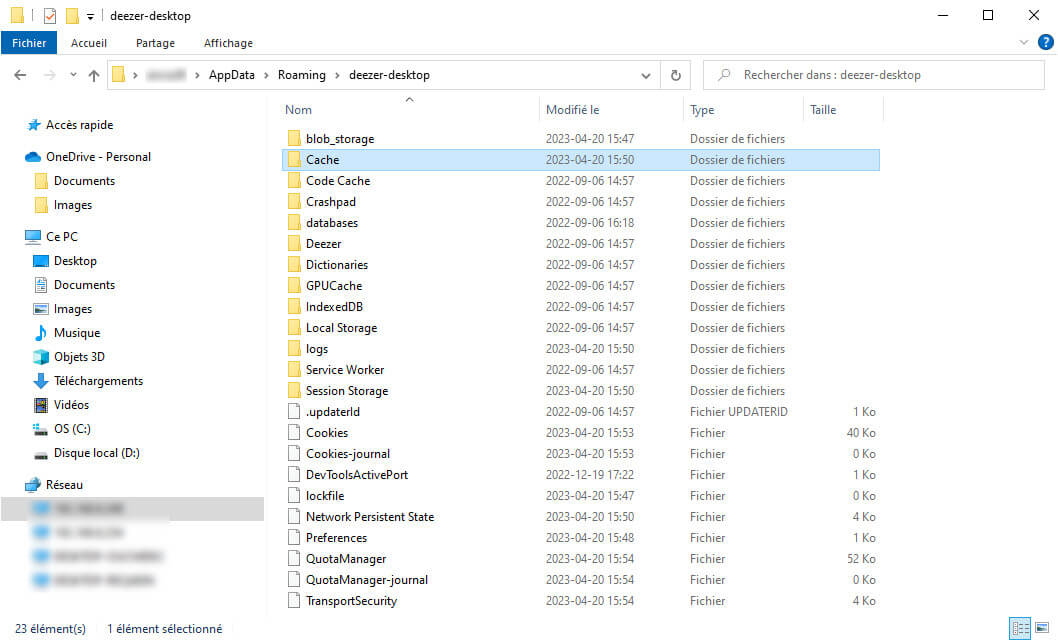Viewport: 1058px width, 641px height.
Task: Select the DevToolsActivePort file
Action: point(357,474)
